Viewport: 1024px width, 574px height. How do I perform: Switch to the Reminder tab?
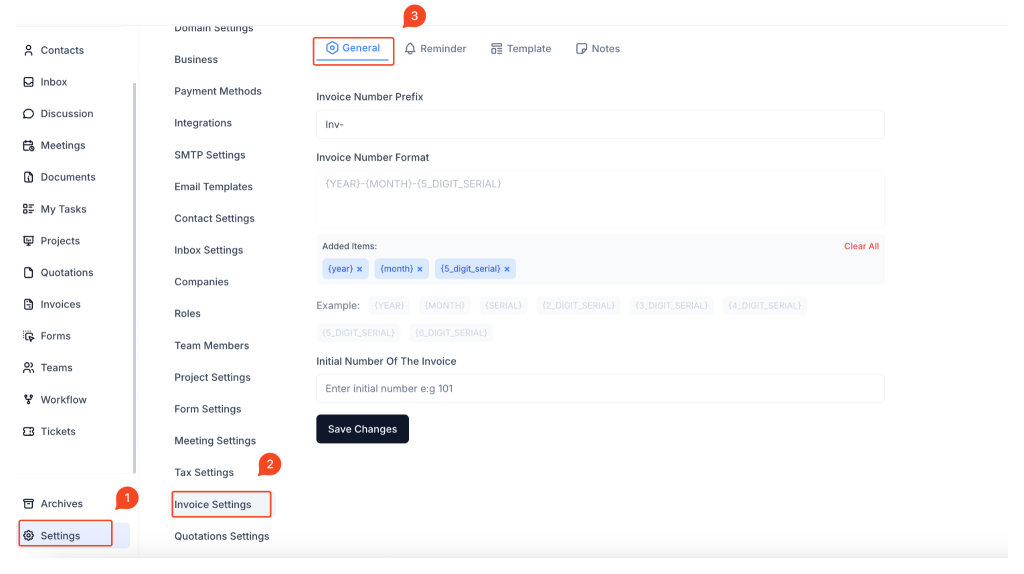coord(435,49)
